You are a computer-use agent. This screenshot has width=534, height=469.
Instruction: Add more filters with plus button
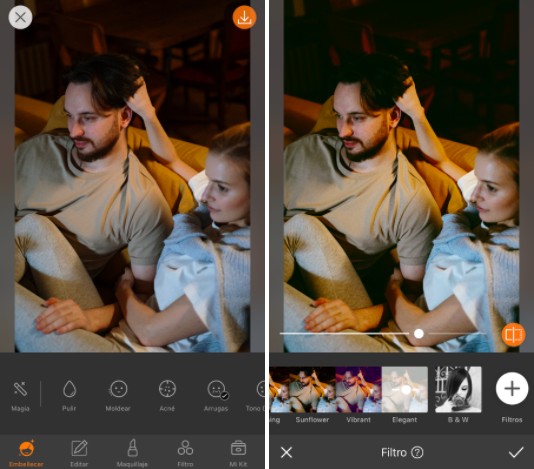512,389
